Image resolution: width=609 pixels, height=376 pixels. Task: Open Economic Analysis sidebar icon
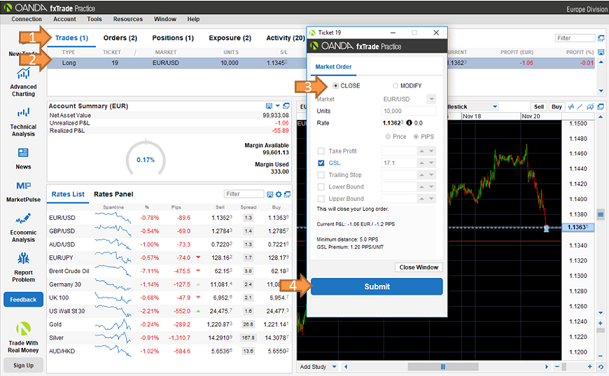[23, 218]
